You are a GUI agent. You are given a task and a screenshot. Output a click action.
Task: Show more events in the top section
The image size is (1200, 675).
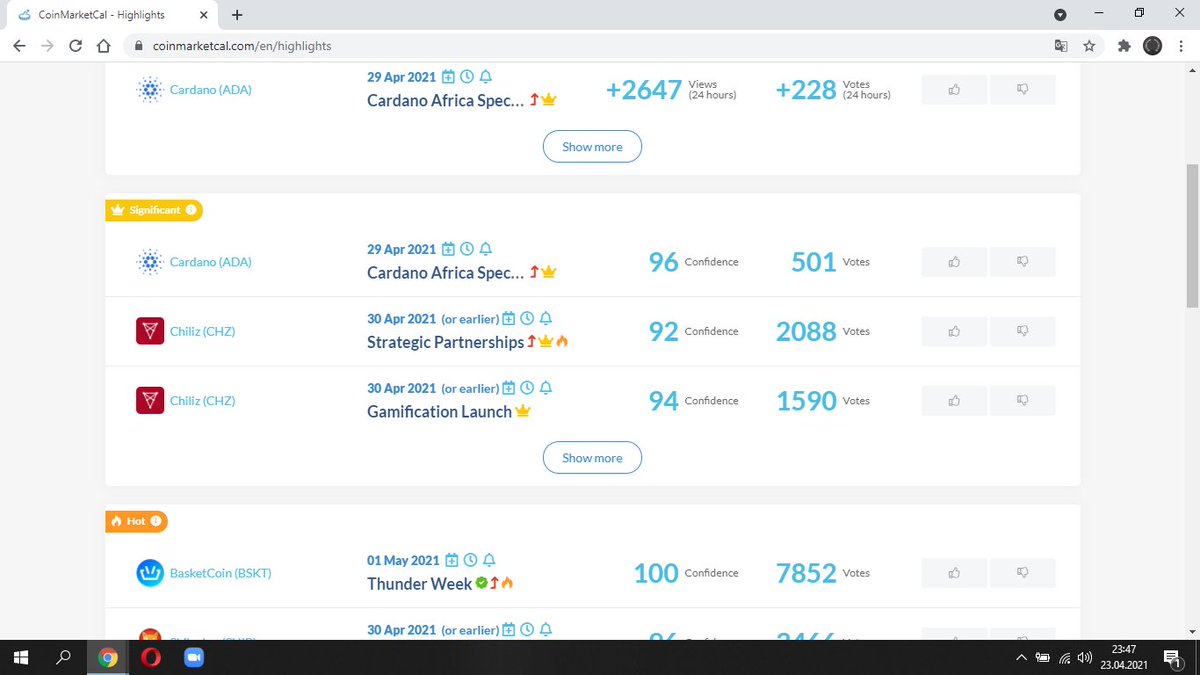(592, 147)
